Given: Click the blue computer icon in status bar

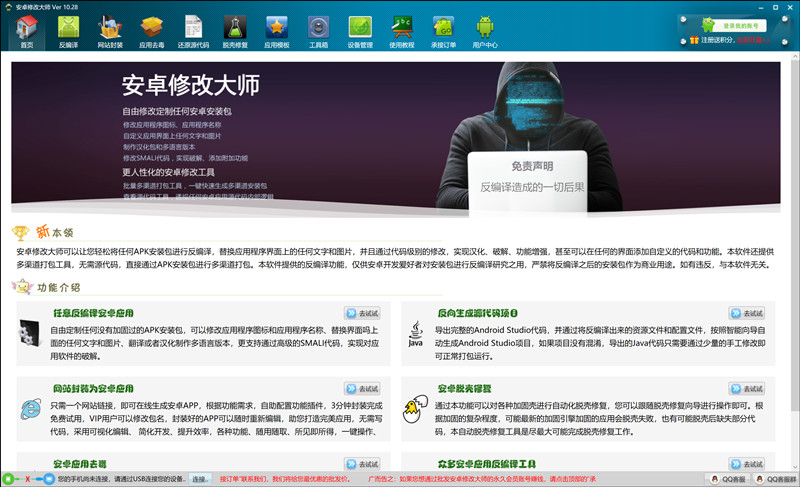Looking at the screenshot, I should pos(48,479).
